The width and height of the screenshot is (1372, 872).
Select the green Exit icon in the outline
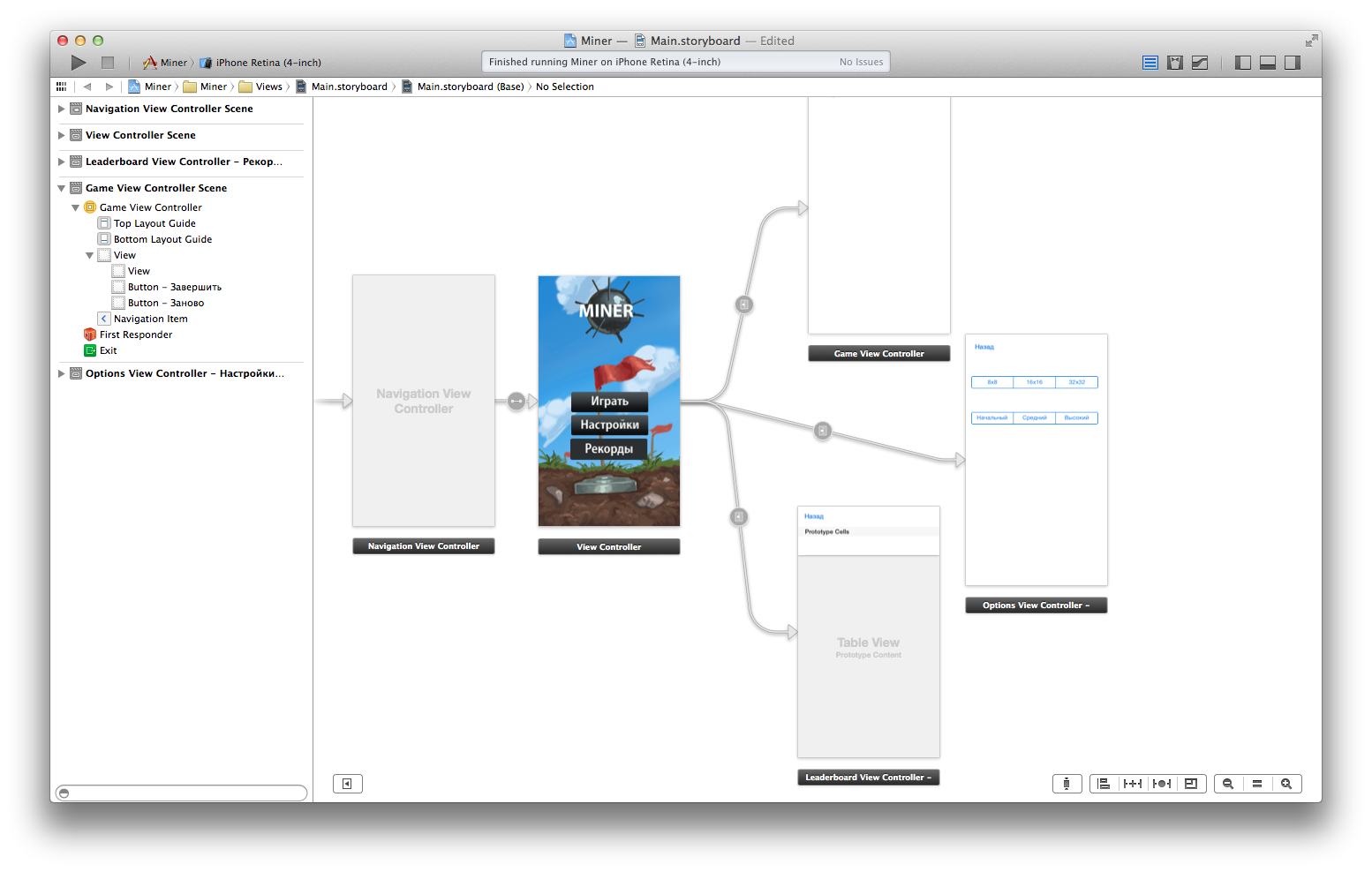coord(89,350)
